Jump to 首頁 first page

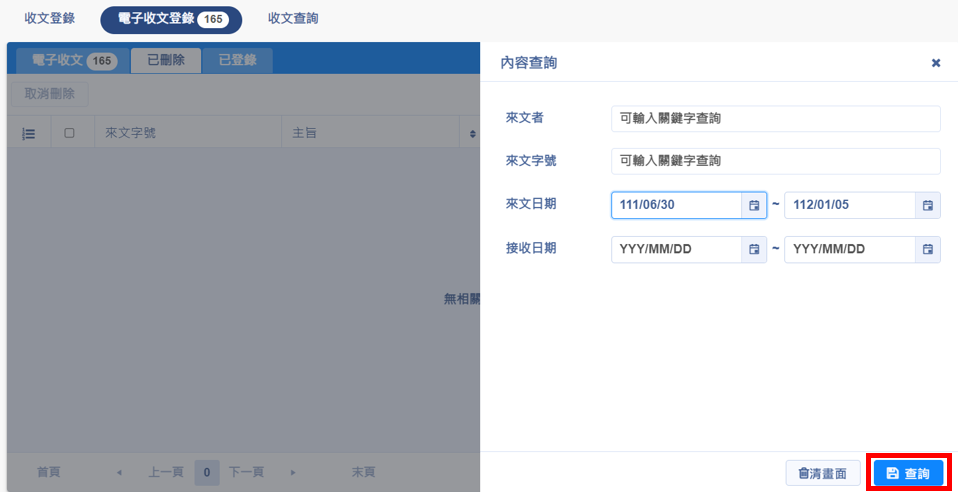point(49,472)
